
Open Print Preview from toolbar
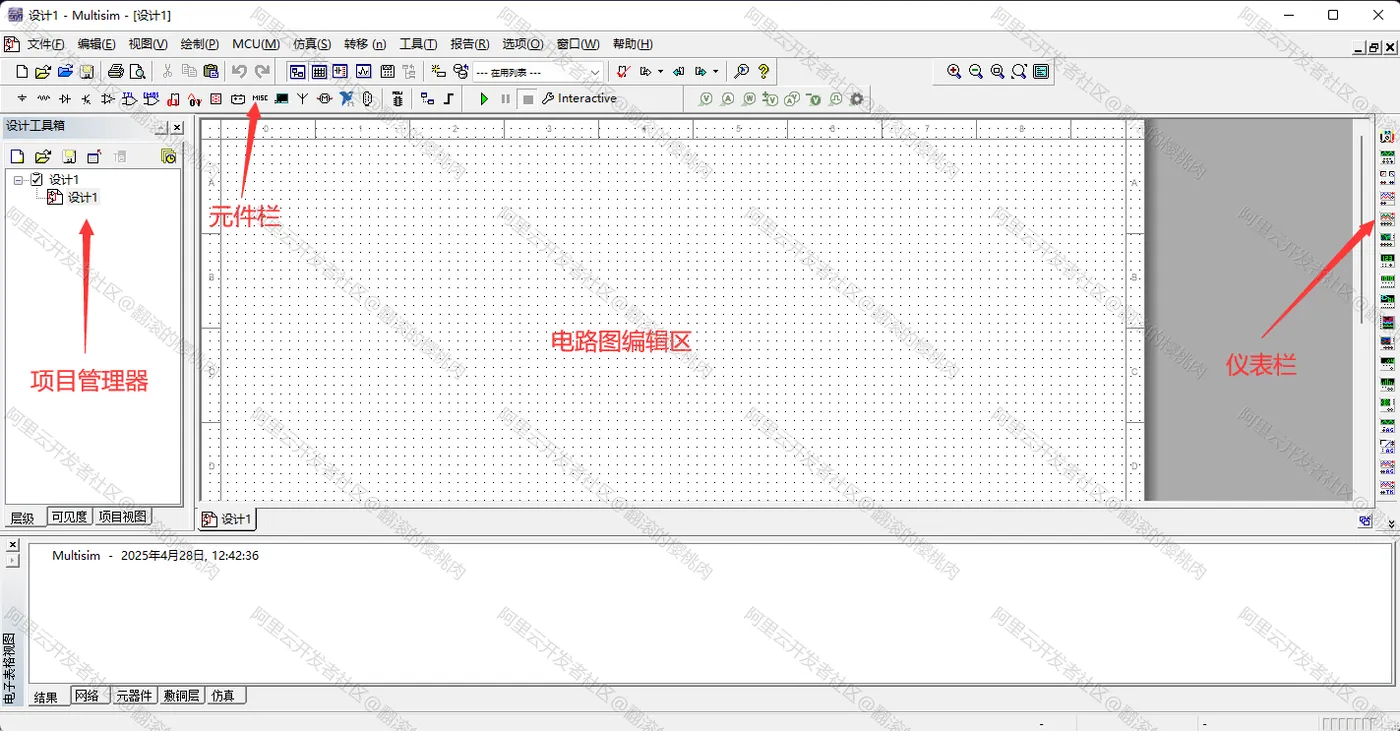click(137, 71)
